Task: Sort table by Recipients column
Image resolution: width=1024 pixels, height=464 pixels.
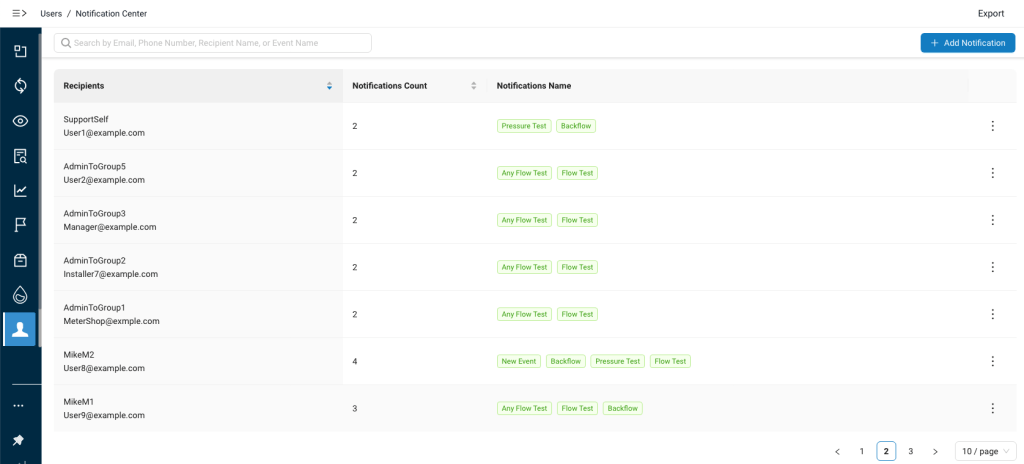Action: (329, 86)
